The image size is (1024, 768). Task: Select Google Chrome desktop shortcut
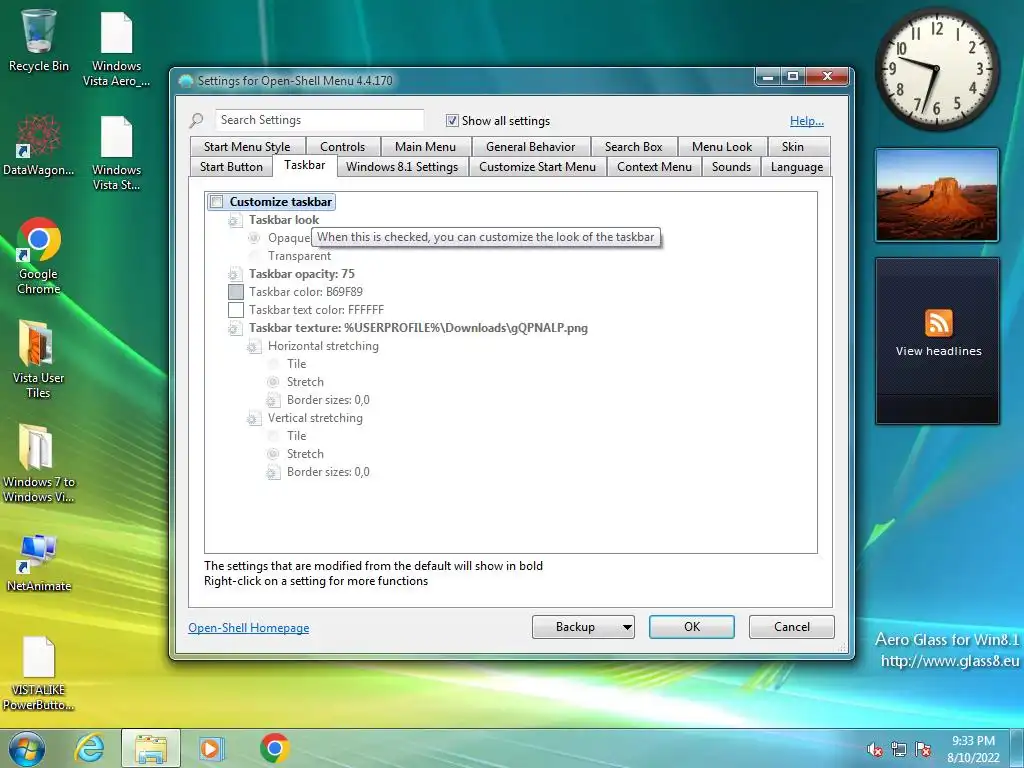click(39, 255)
